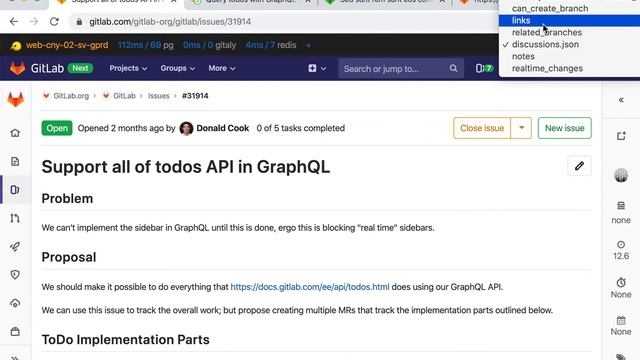This screenshot has height=360, width=640.
Task: Open the Repository sidebar icon
Action: click(15, 161)
